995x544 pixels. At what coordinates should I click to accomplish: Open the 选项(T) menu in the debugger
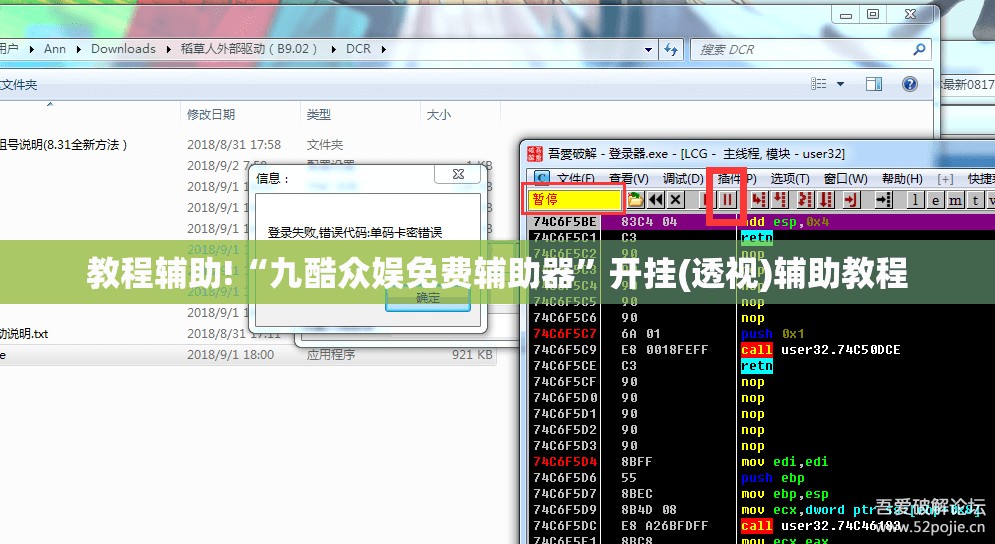tap(790, 179)
